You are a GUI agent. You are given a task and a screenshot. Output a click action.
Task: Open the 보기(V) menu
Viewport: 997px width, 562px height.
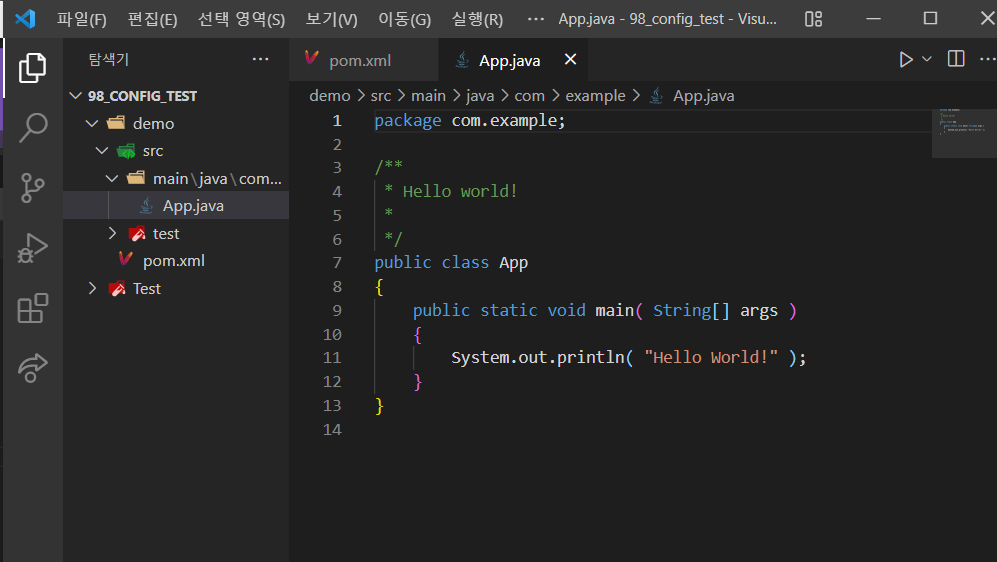tap(331, 19)
